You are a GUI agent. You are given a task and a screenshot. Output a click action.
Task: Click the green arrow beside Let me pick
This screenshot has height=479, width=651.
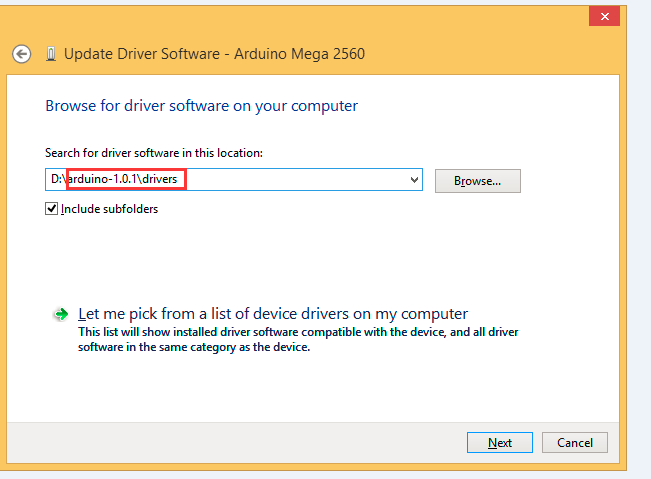tap(61, 314)
